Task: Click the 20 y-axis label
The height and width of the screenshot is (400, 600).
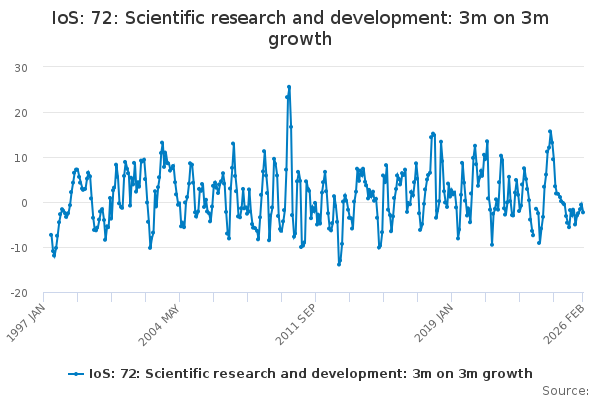Action: coord(20,112)
